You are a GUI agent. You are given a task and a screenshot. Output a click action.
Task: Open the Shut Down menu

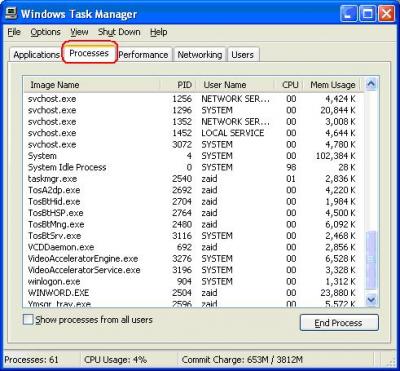tap(119, 32)
